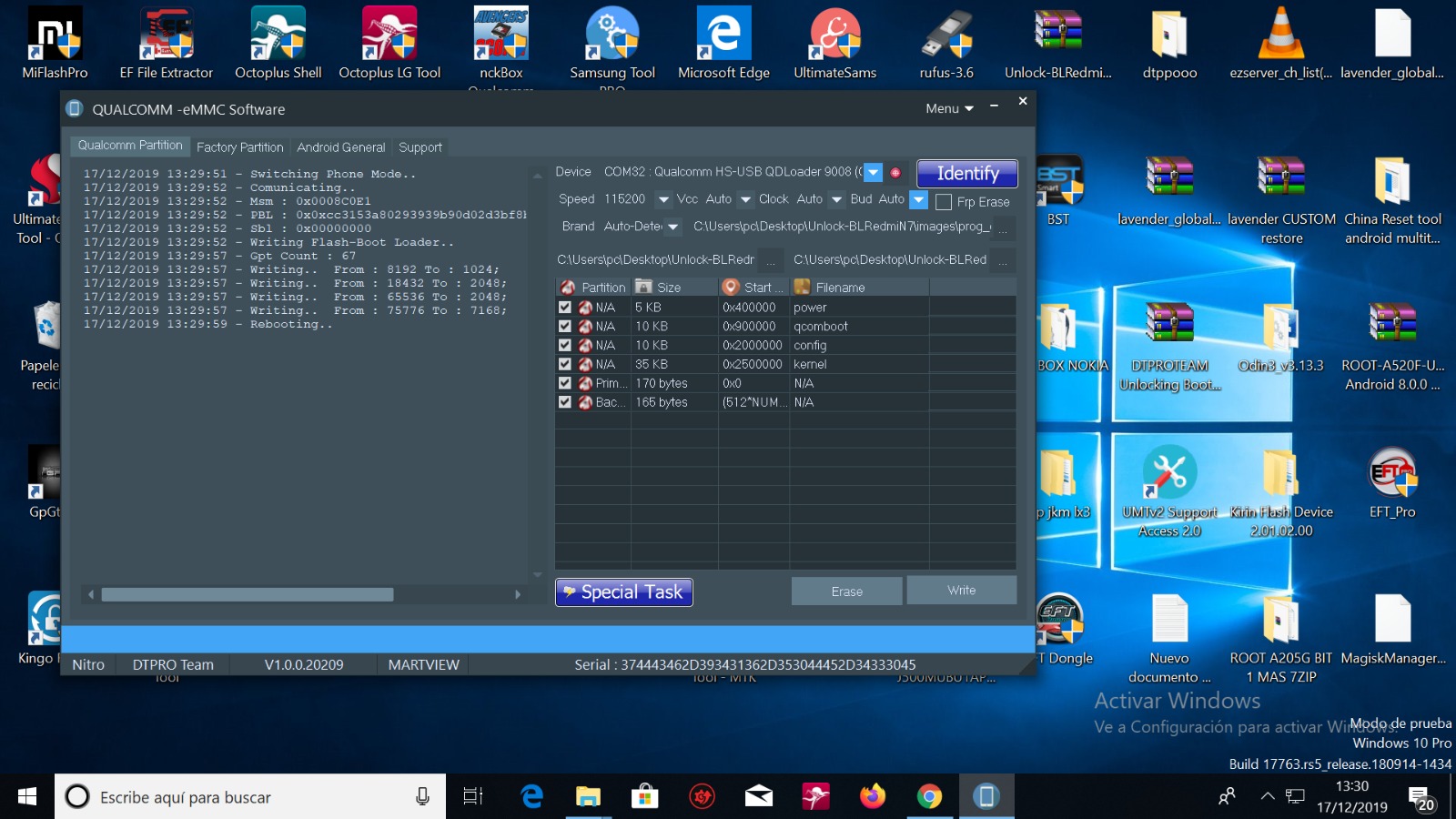Click the log scrollbar right arrow
This screenshot has width=1456, height=819.
518,594
